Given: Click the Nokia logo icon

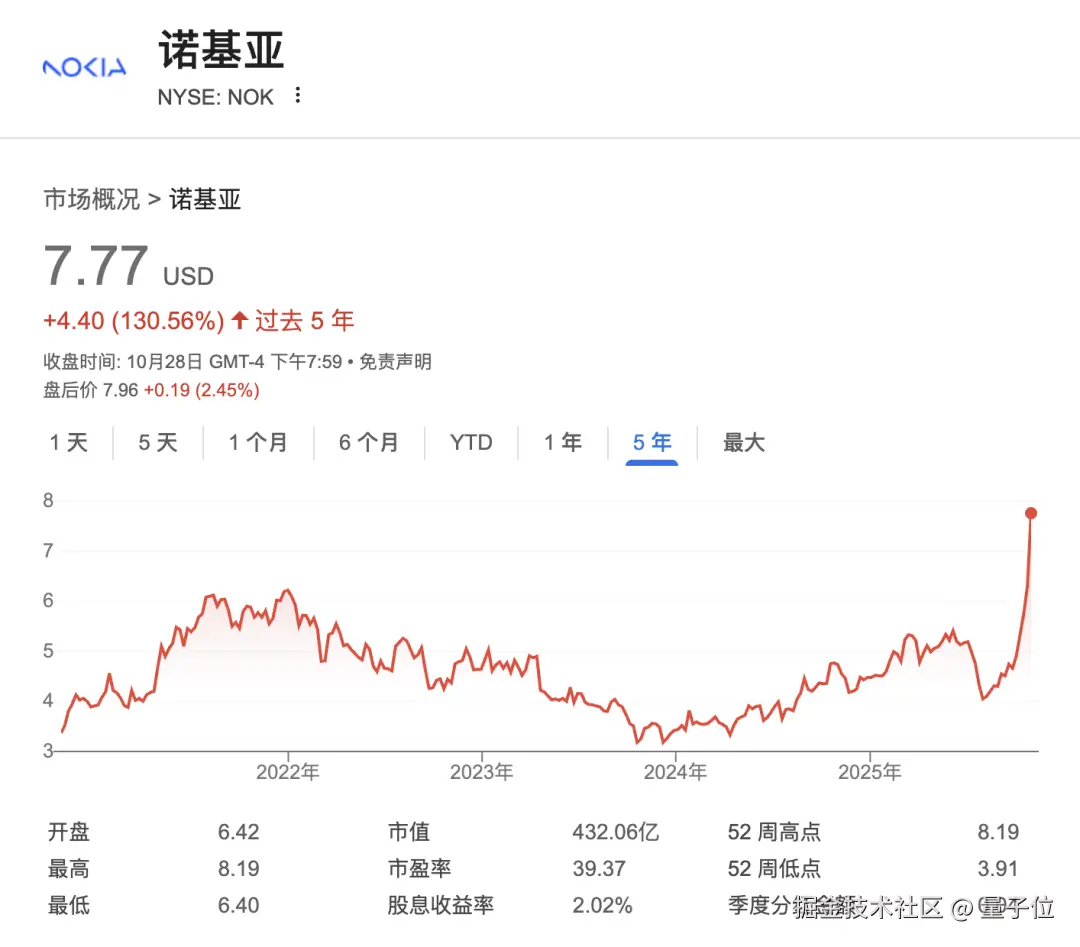Looking at the screenshot, I should 84,67.
